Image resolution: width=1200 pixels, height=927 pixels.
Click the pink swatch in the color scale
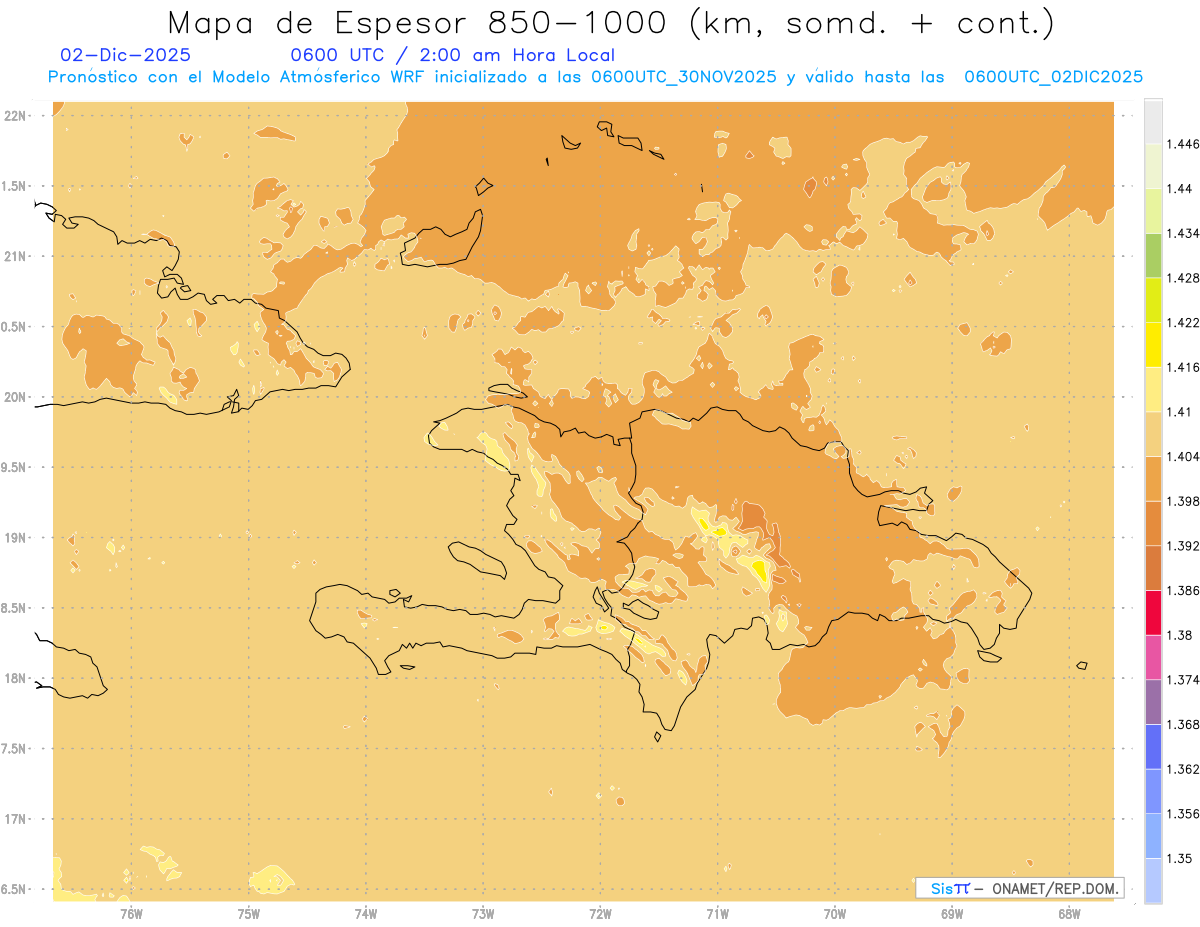pyautogui.click(x=1153, y=658)
